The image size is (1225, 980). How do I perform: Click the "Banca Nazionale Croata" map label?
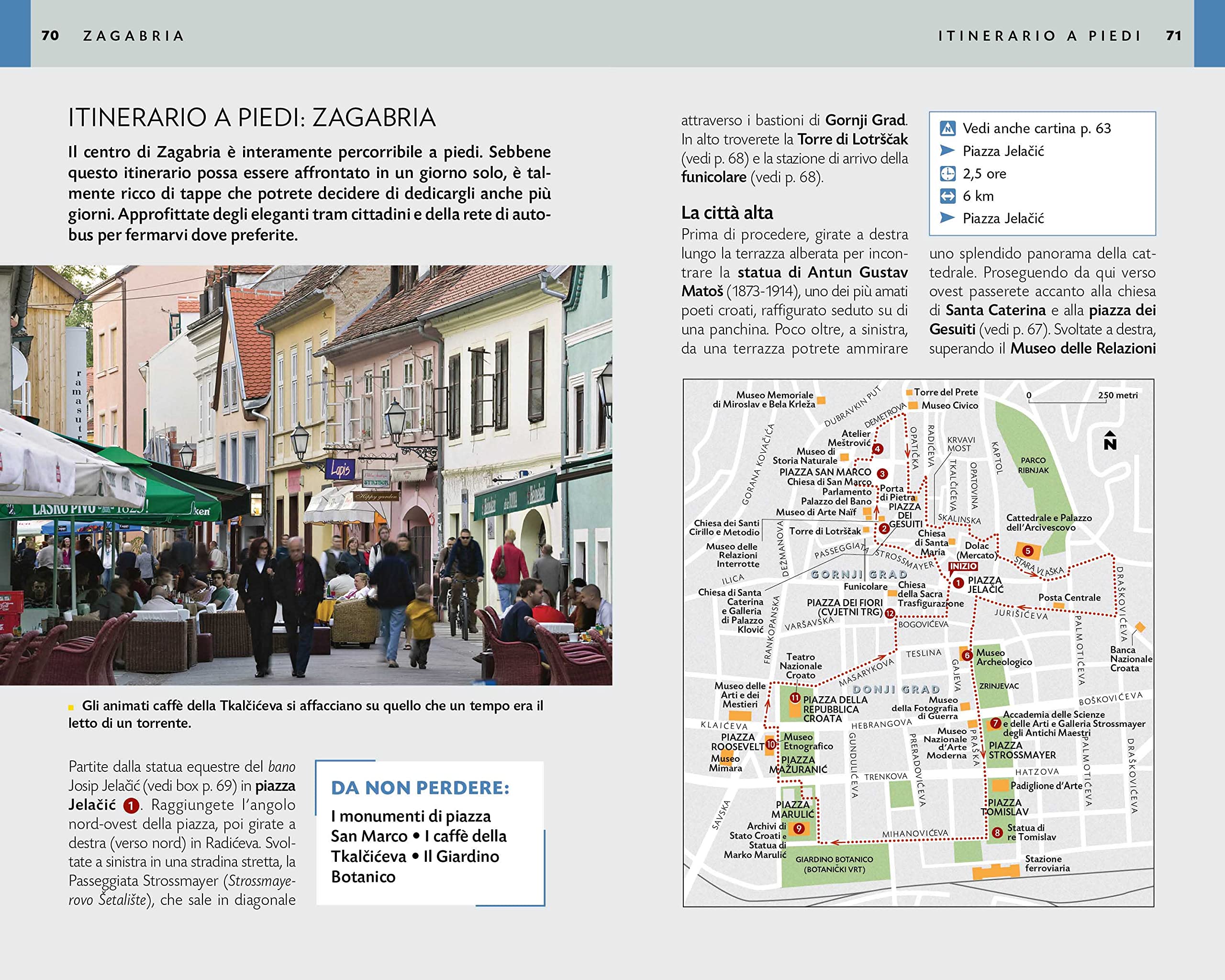tap(1131, 659)
